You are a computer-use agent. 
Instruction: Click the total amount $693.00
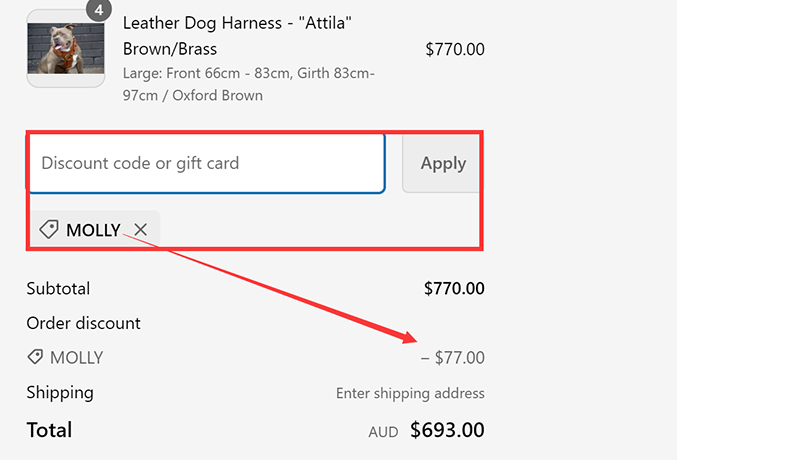tap(447, 431)
